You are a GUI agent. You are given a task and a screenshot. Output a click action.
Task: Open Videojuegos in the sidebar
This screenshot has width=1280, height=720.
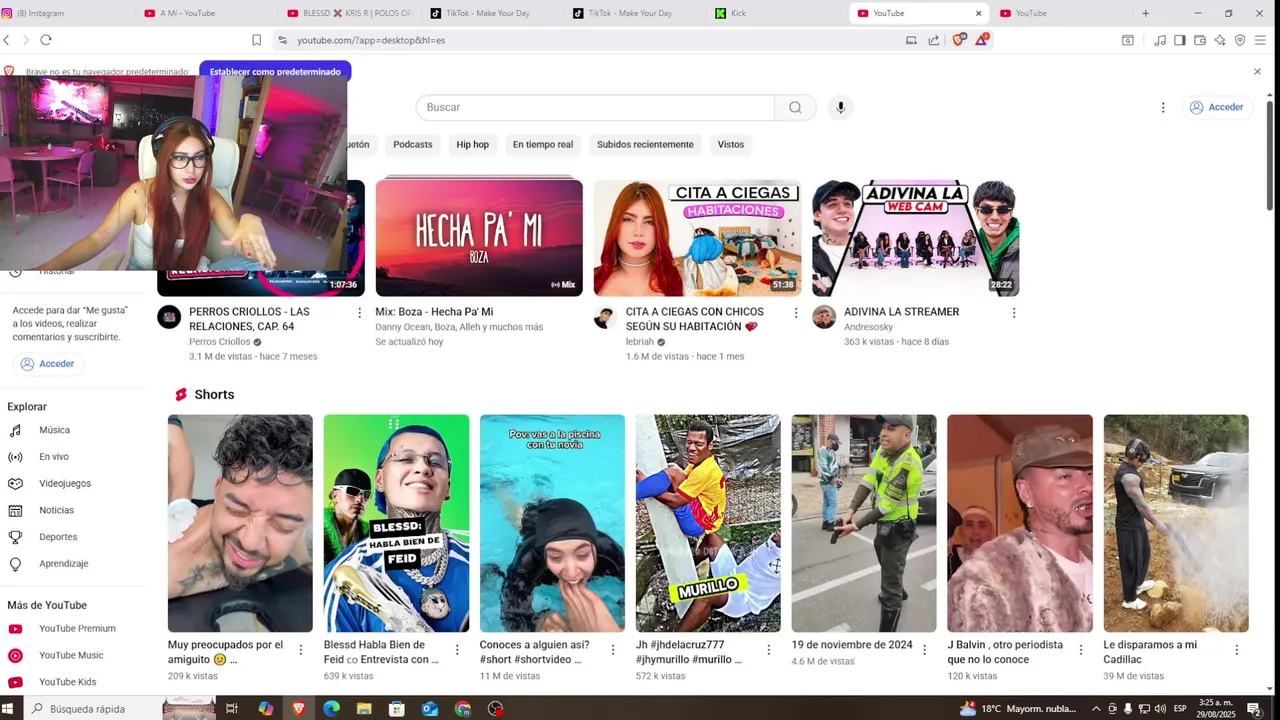[x=64, y=484]
